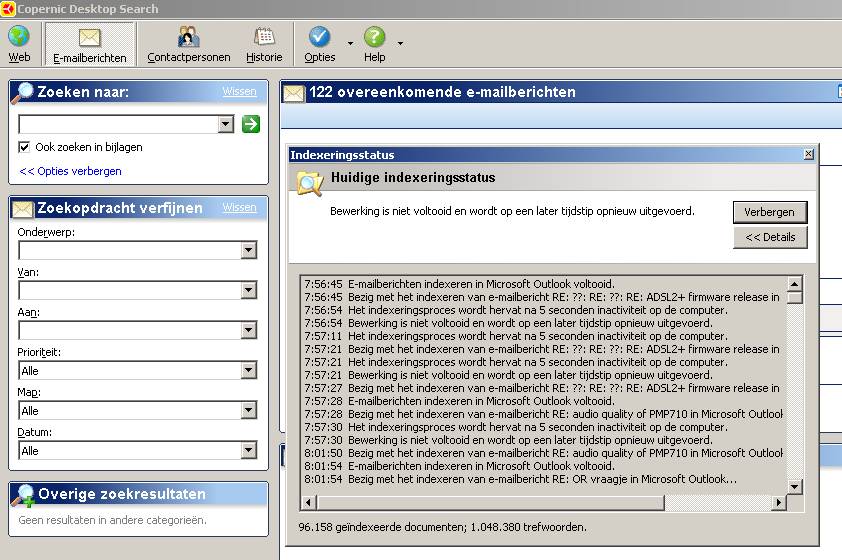Image resolution: width=842 pixels, height=560 pixels.
Task: Switch to the E-mailberichten tab label
Action: 90,58
